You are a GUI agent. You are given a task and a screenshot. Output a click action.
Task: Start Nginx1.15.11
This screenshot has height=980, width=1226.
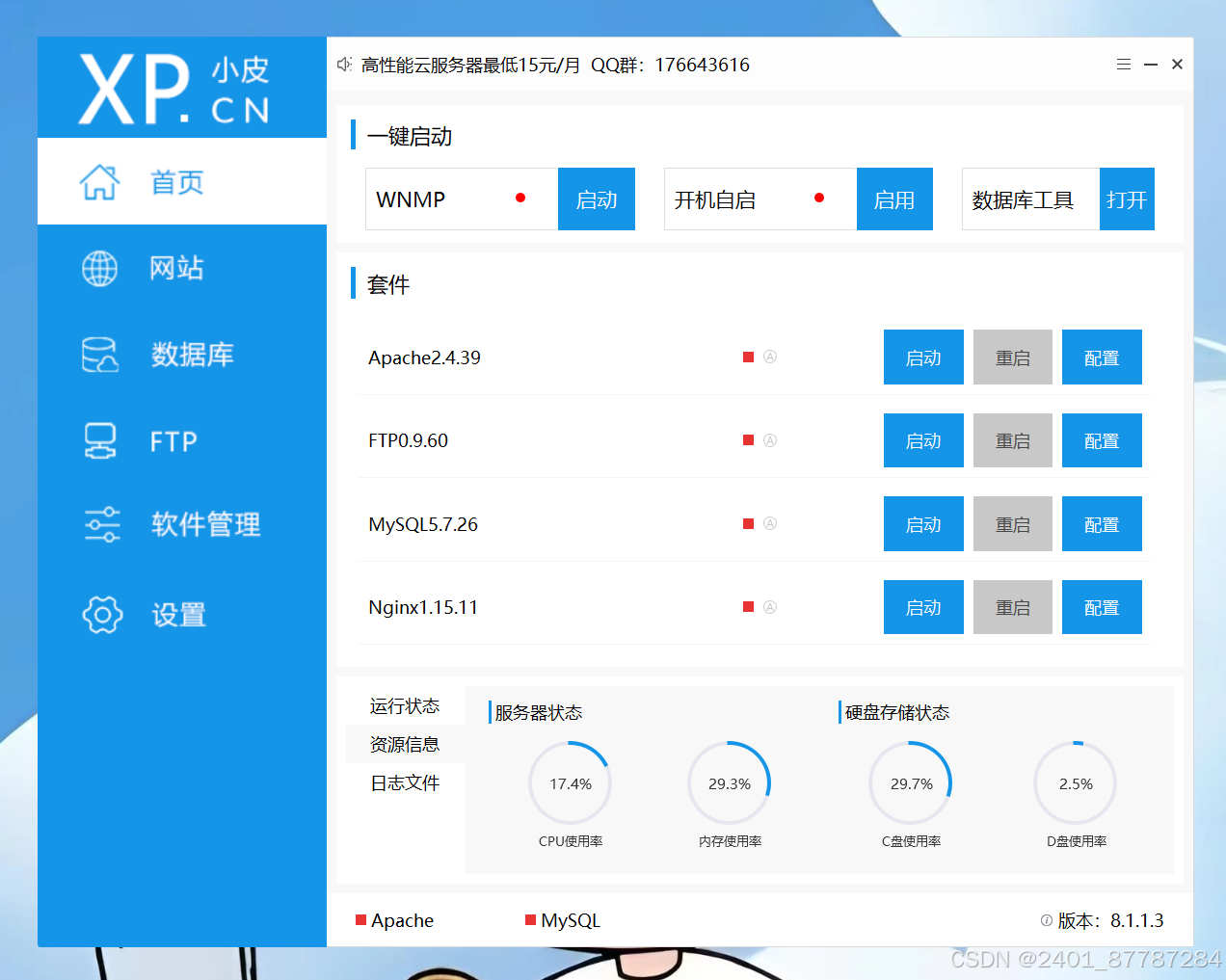point(923,607)
